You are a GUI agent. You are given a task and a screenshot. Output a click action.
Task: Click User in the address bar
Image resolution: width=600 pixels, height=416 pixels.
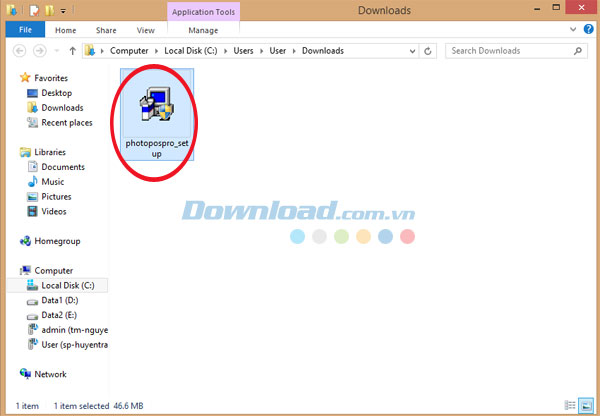pyautogui.click(x=277, y=51)
